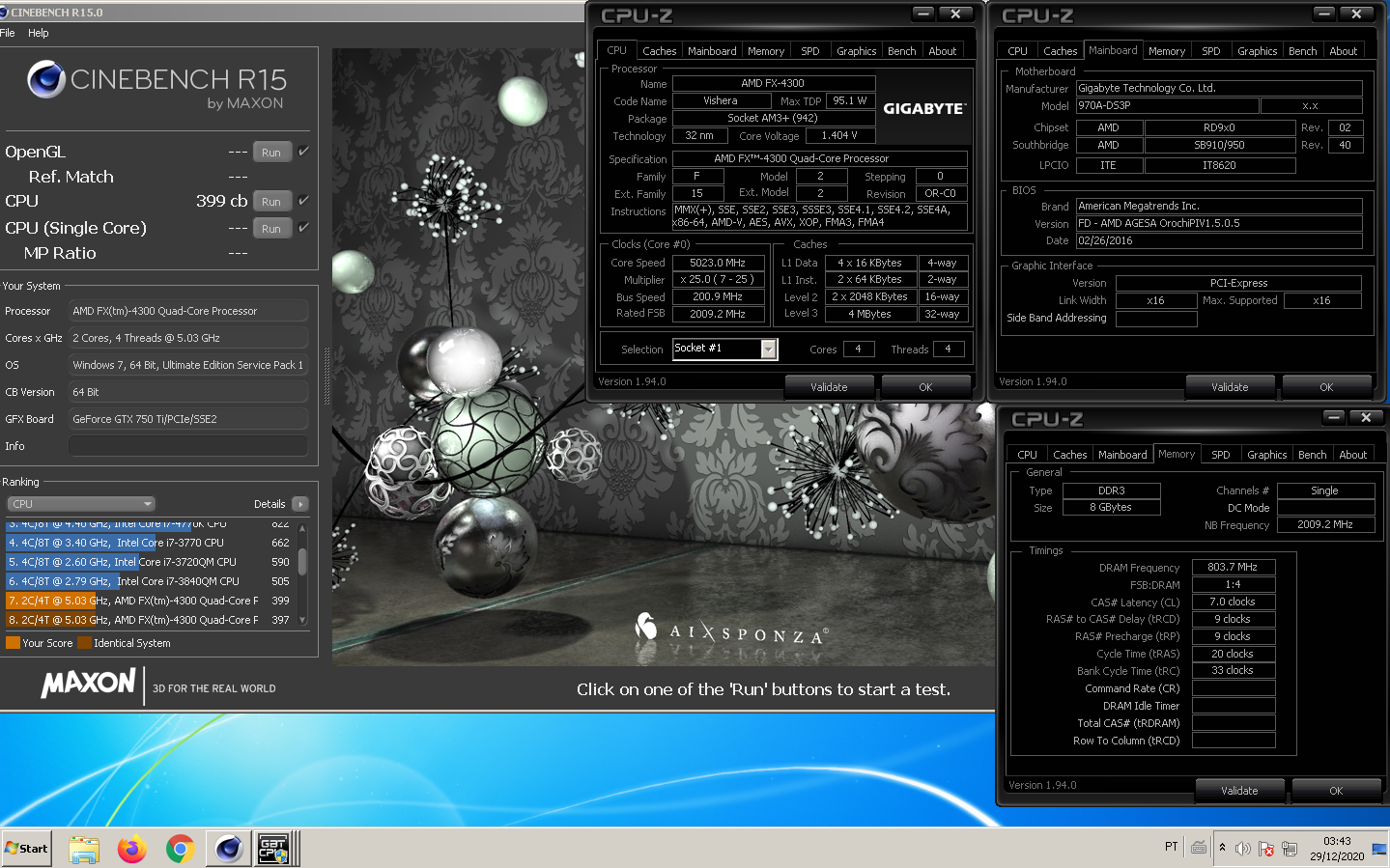Open the Ranking CPU dropdown

[81, 504]
